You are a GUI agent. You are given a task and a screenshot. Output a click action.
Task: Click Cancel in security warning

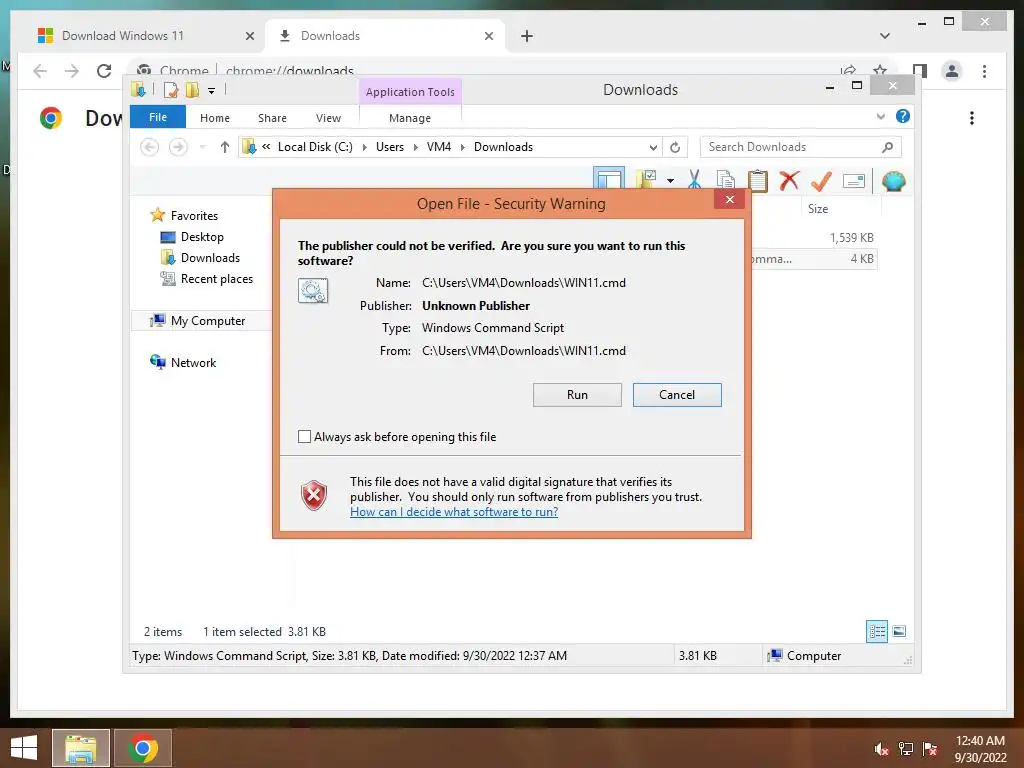[x=677, y=394]
